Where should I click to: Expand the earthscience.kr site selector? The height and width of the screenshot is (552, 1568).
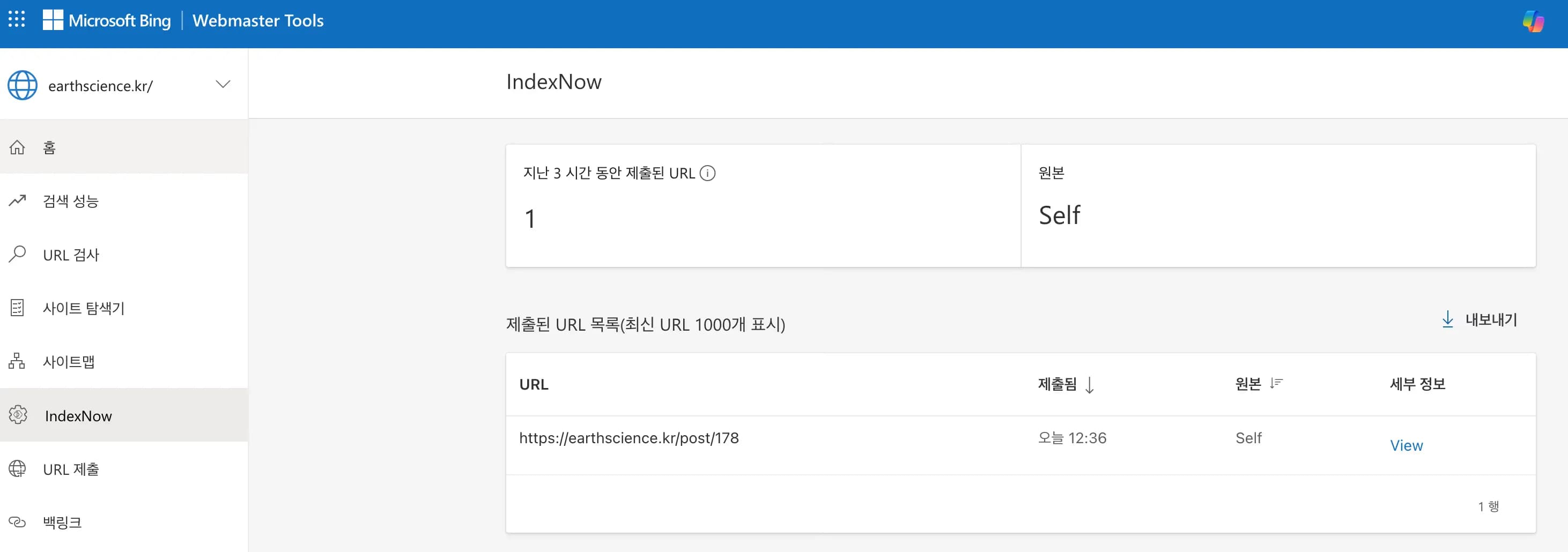(223, 85)
